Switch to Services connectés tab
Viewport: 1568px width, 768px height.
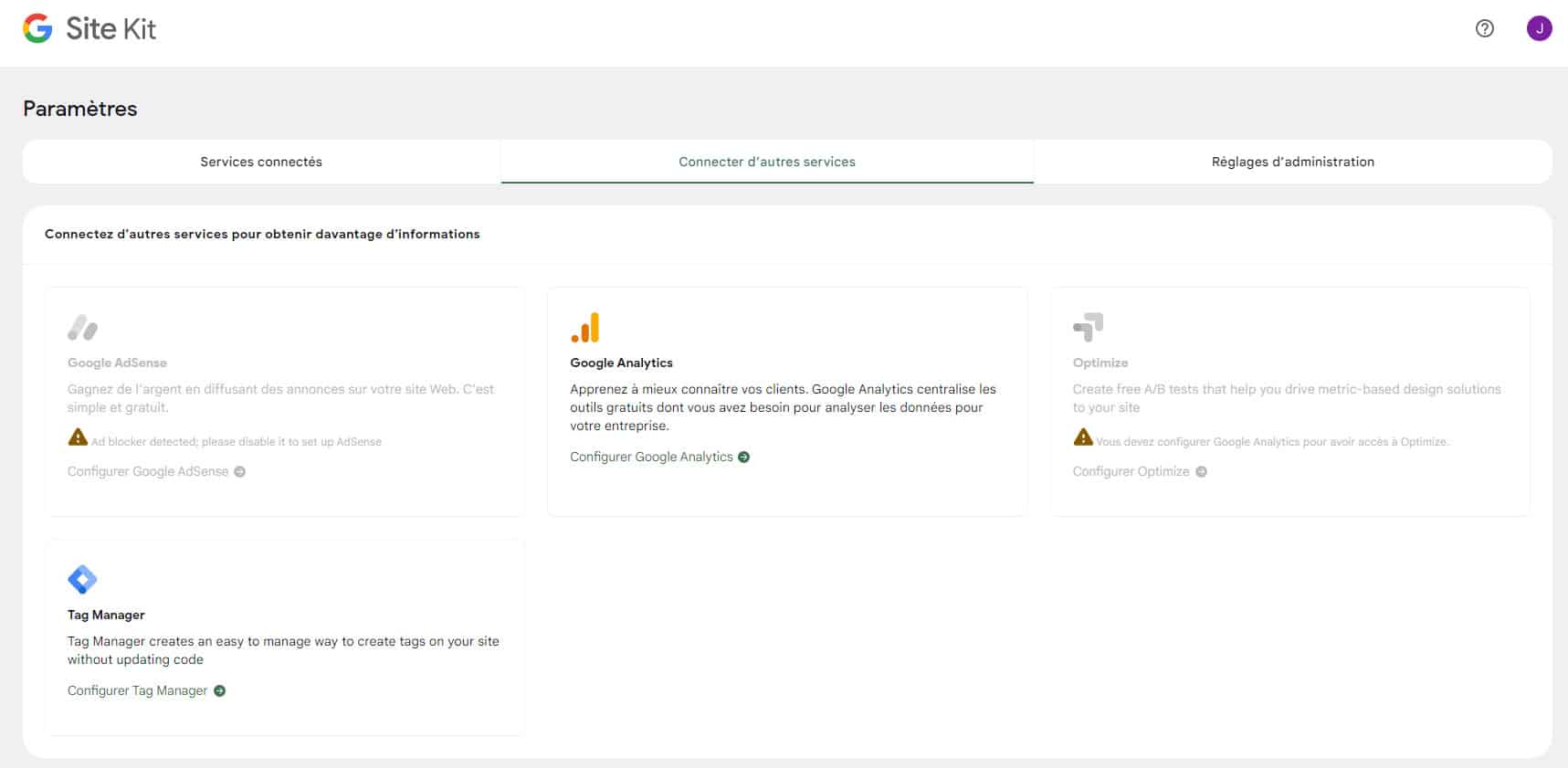(x=261, y=162)
